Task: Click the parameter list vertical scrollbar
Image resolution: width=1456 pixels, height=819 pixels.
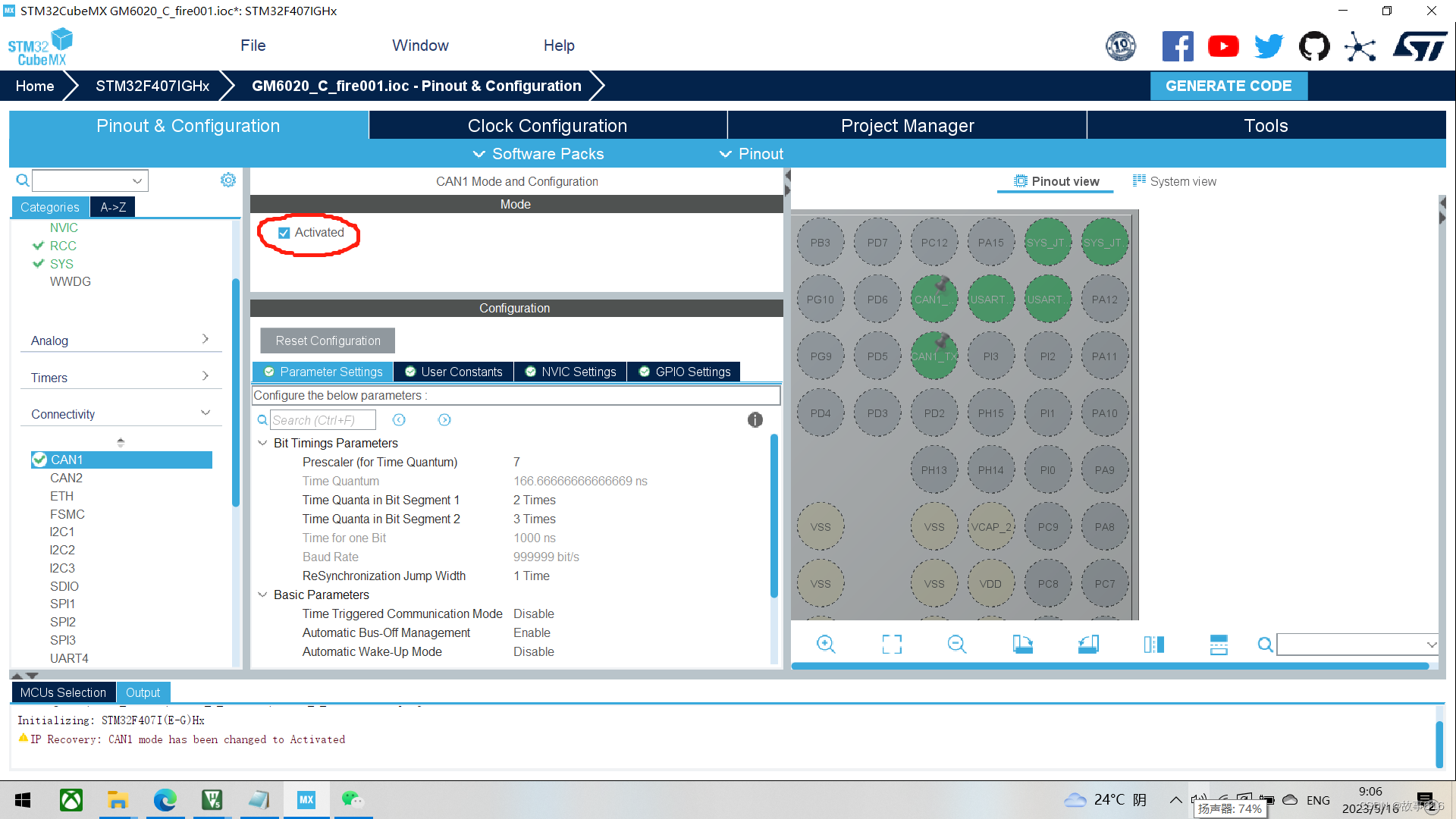Action: tap(774, 516)
